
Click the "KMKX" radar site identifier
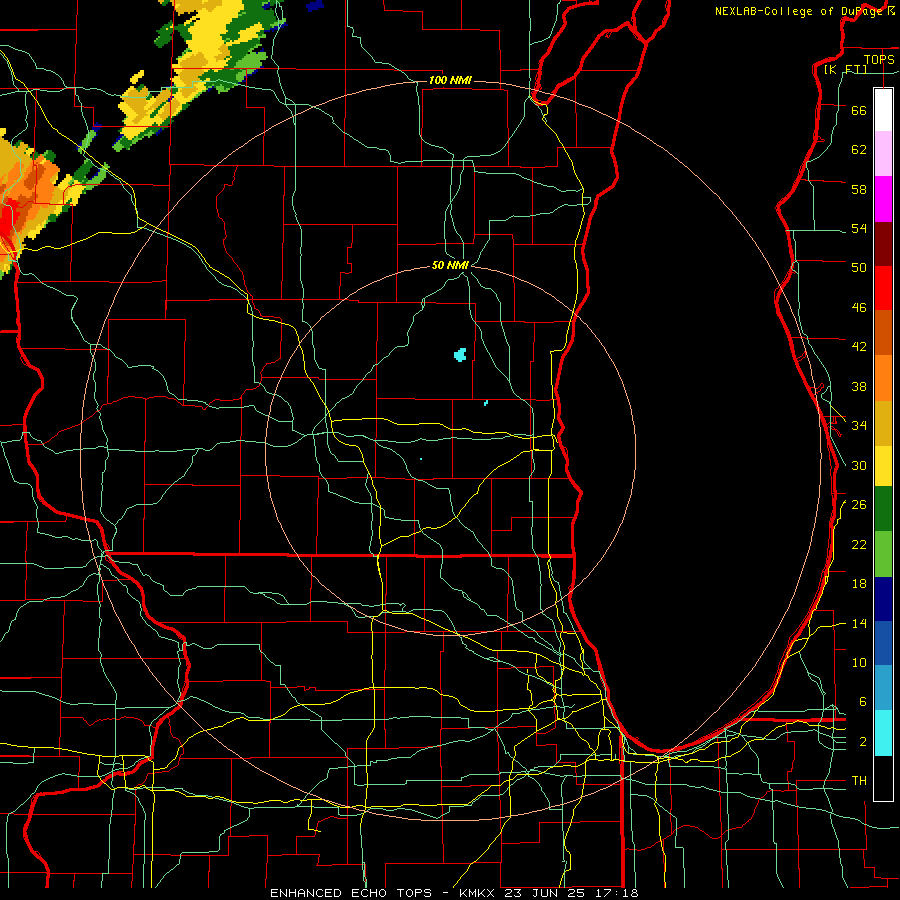point(476,893)
